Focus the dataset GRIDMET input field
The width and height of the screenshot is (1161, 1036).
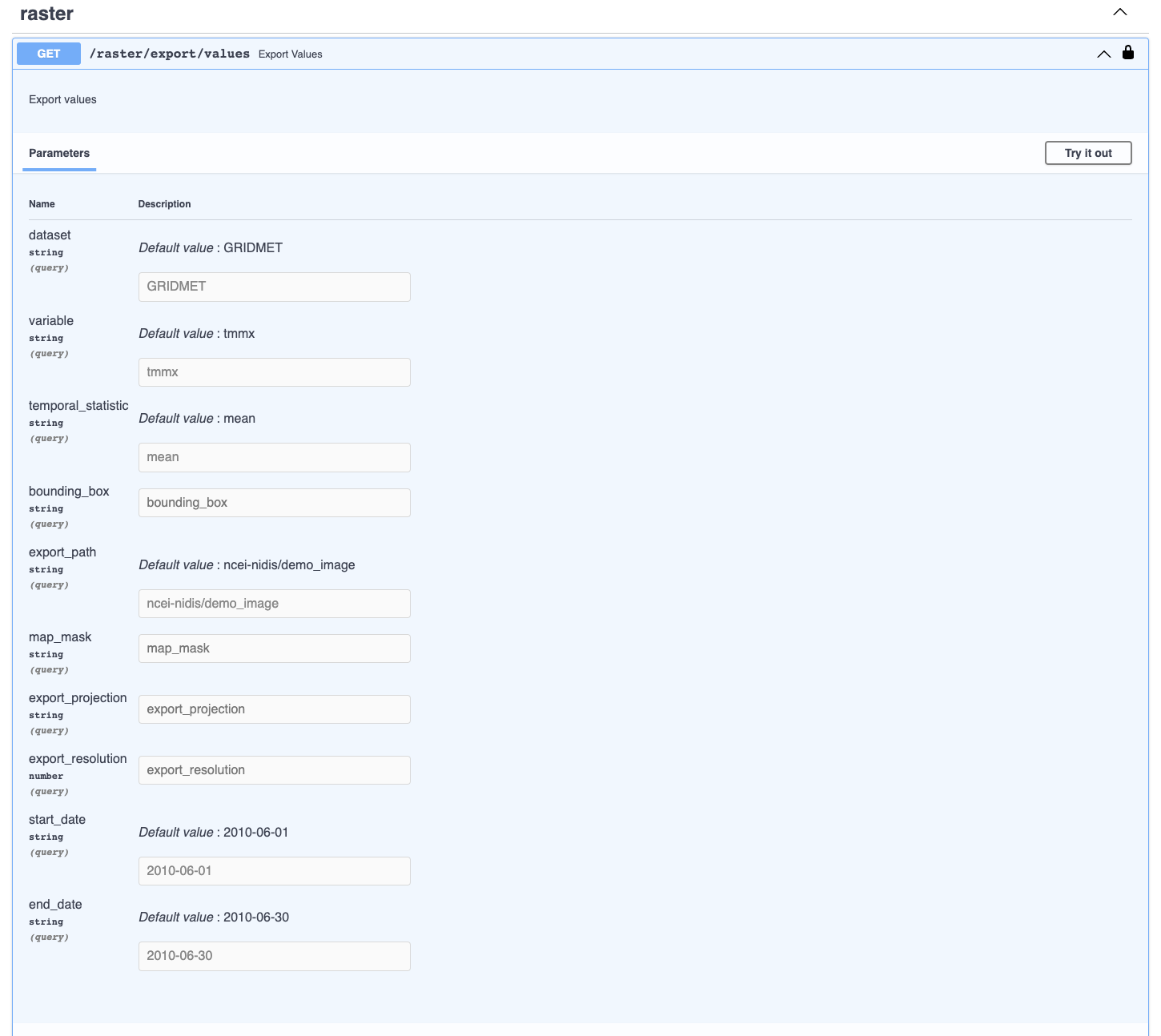pyautogui.click(x=274, y=287)
